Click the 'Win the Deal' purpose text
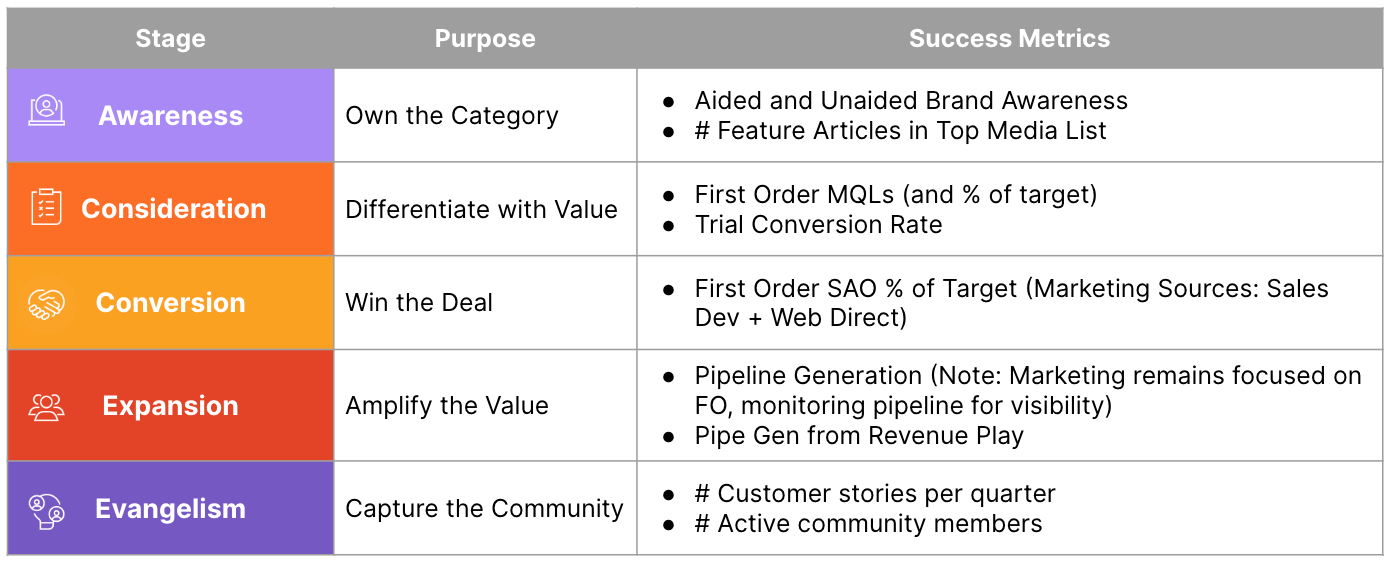The width and height of the screenshot is (1390, 564). coord(419,303)
